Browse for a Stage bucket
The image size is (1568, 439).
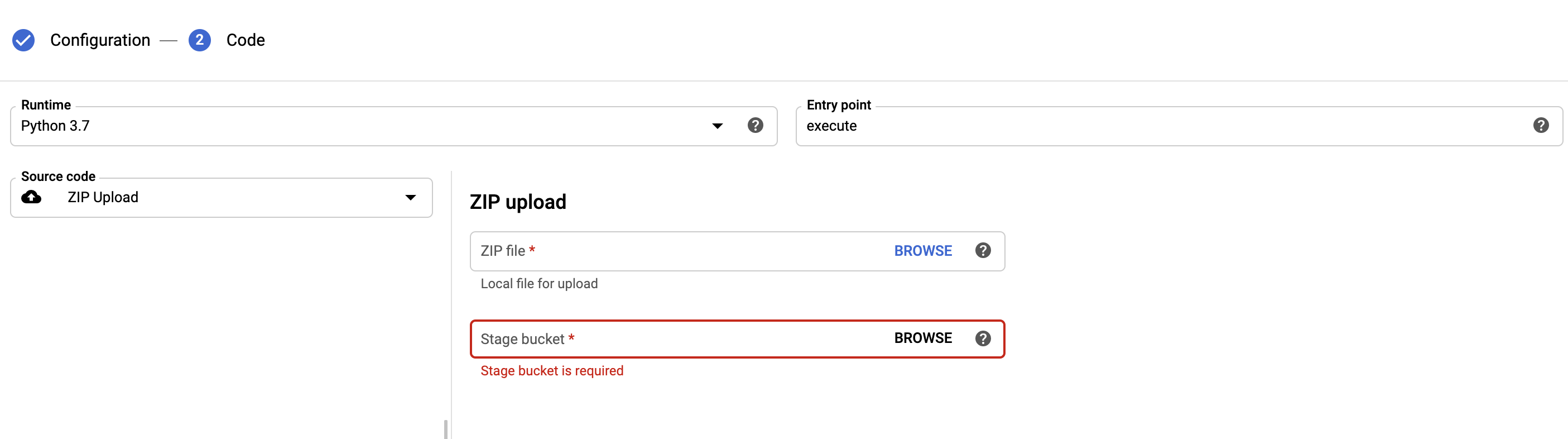pos(923,338)
